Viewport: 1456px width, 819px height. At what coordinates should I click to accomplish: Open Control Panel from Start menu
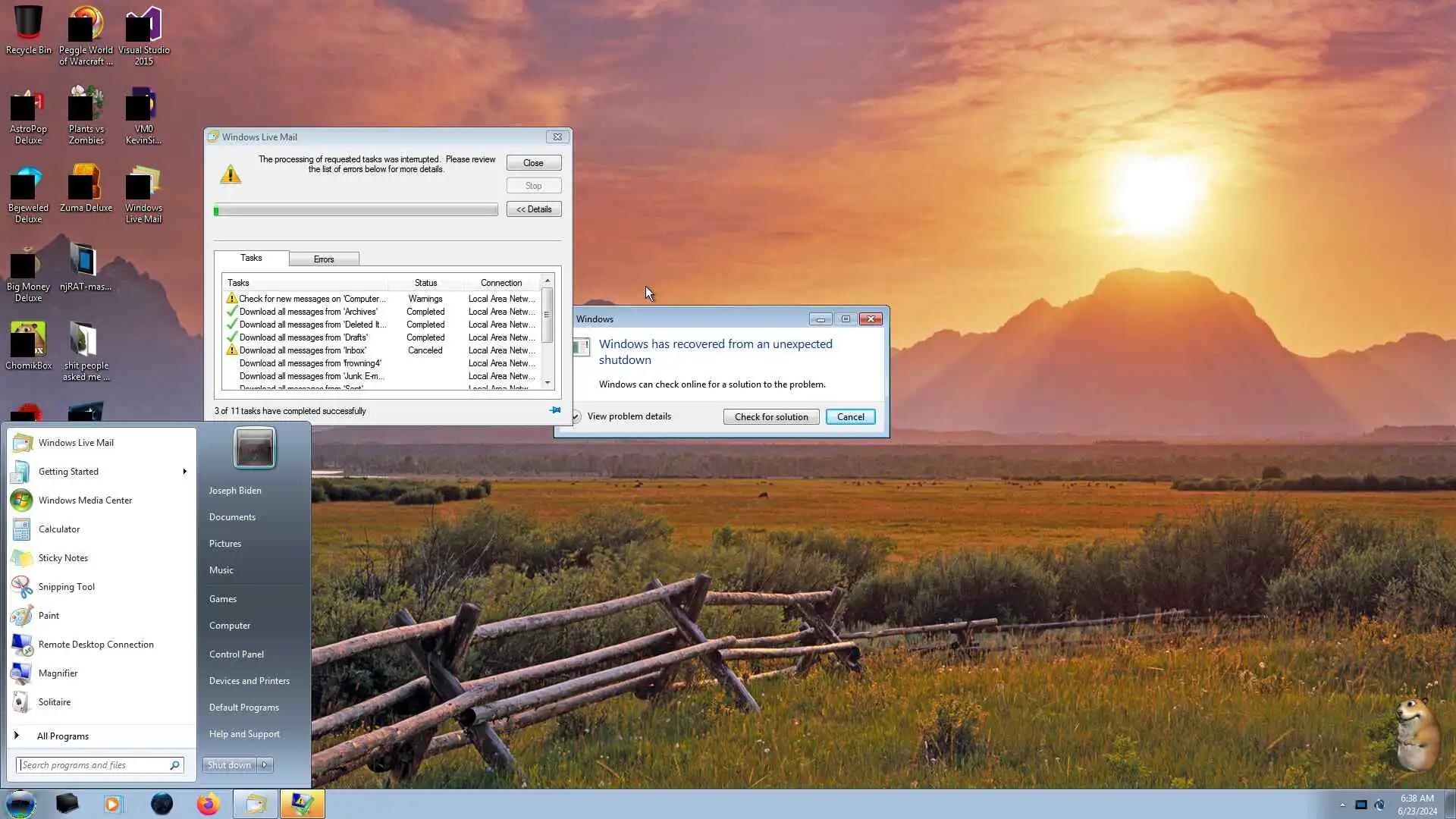[236, 654]
